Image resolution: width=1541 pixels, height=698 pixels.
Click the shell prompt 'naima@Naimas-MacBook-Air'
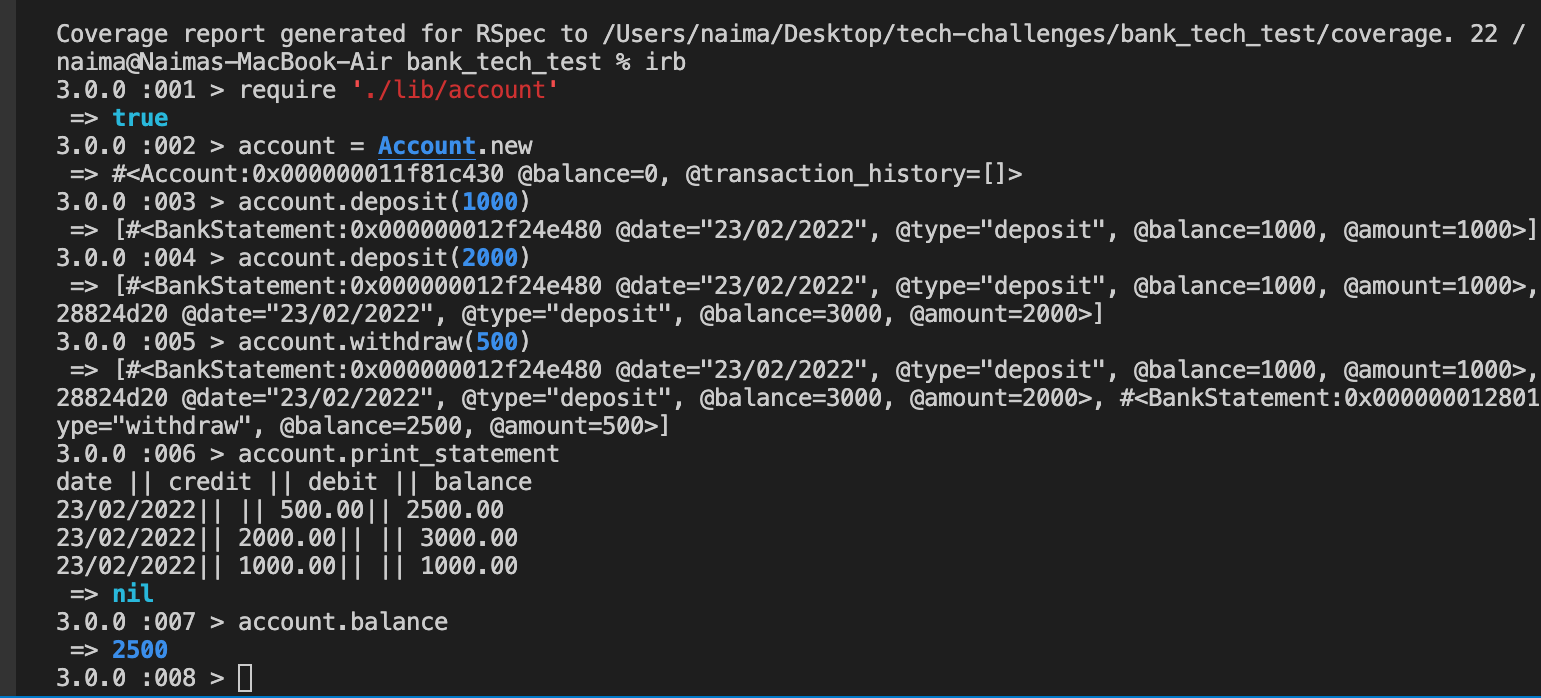(x=224, y=62)
